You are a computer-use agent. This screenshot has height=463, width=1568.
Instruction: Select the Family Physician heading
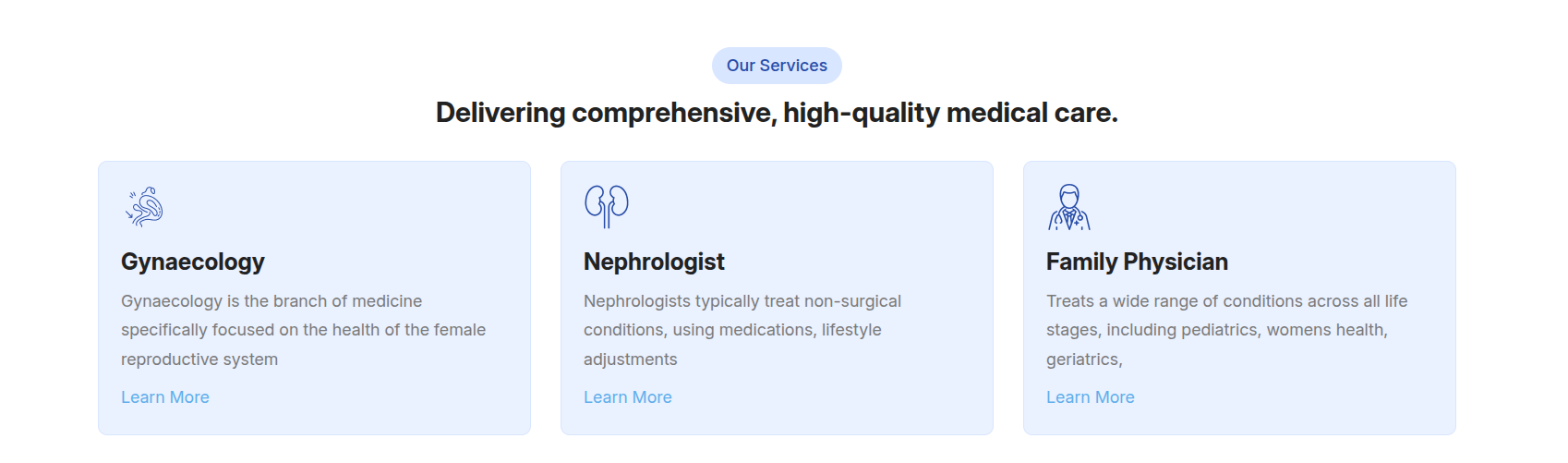tap(1137, 262)
